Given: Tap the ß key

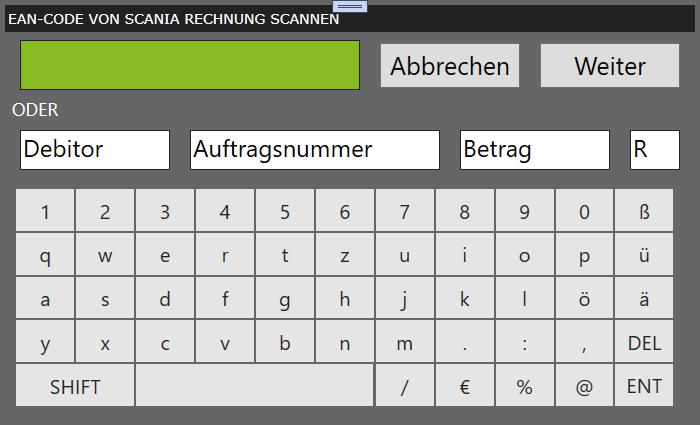Looking at the screenshot, I should click(x=644, y=210).
